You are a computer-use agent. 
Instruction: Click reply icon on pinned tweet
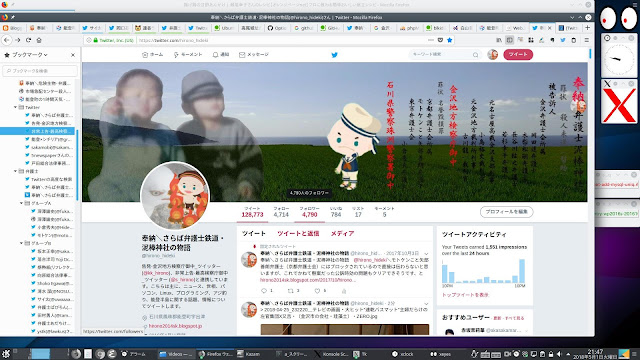264,291
